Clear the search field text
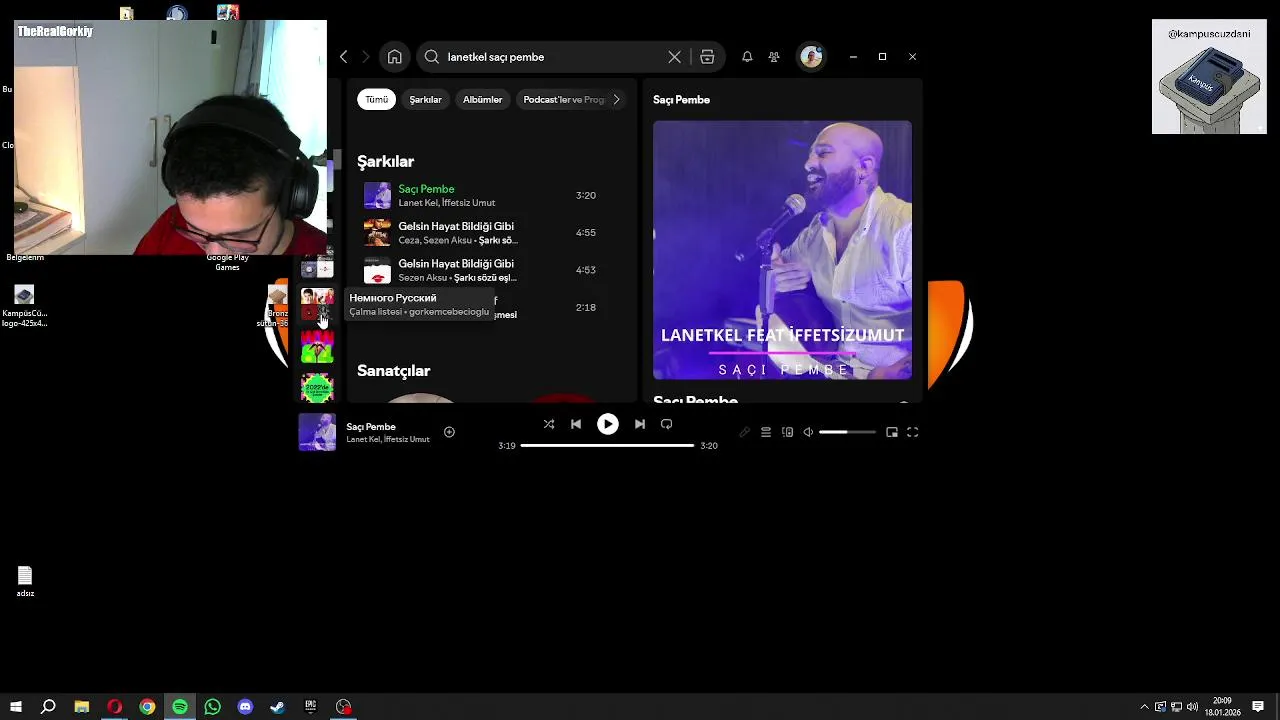Viewport: 1280px width, 720px height. click(x=675, y=57)
